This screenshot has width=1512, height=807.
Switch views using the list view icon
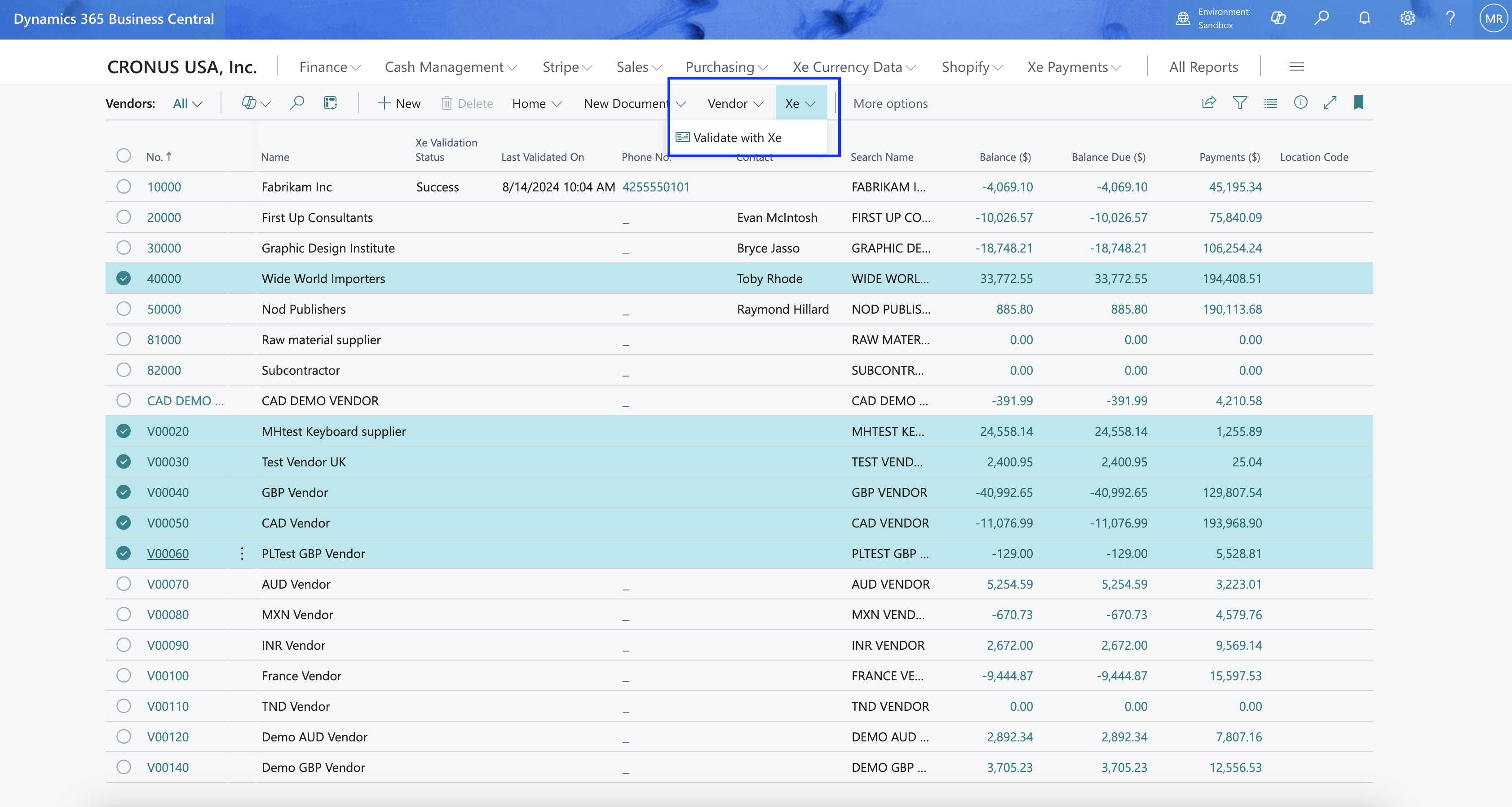tap(1270, 103)
